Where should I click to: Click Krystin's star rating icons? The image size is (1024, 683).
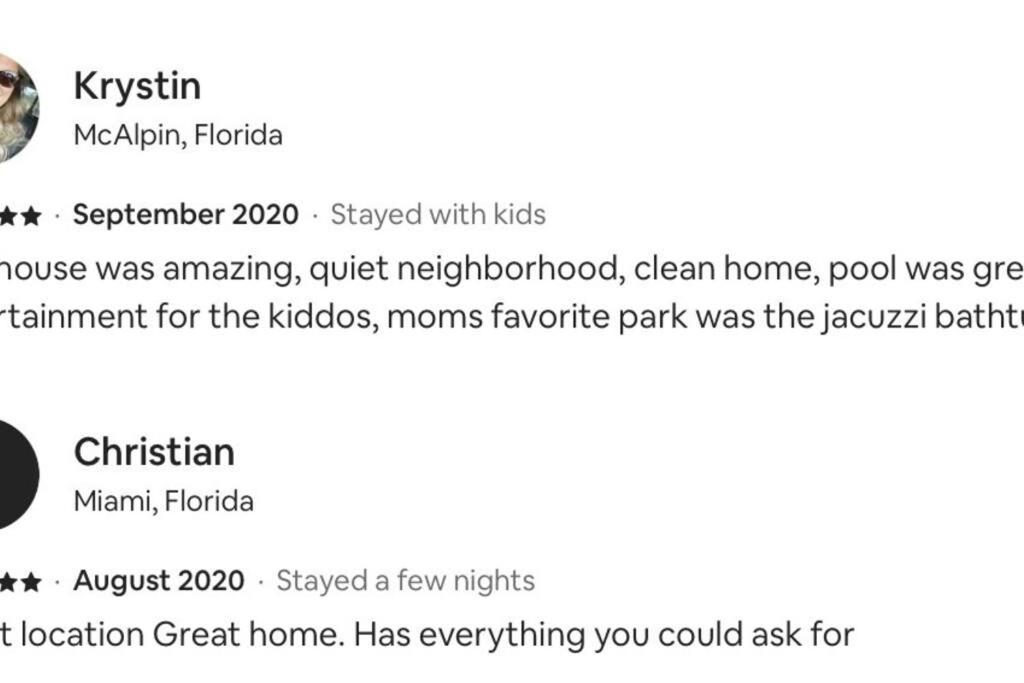(x=21, y=215)
